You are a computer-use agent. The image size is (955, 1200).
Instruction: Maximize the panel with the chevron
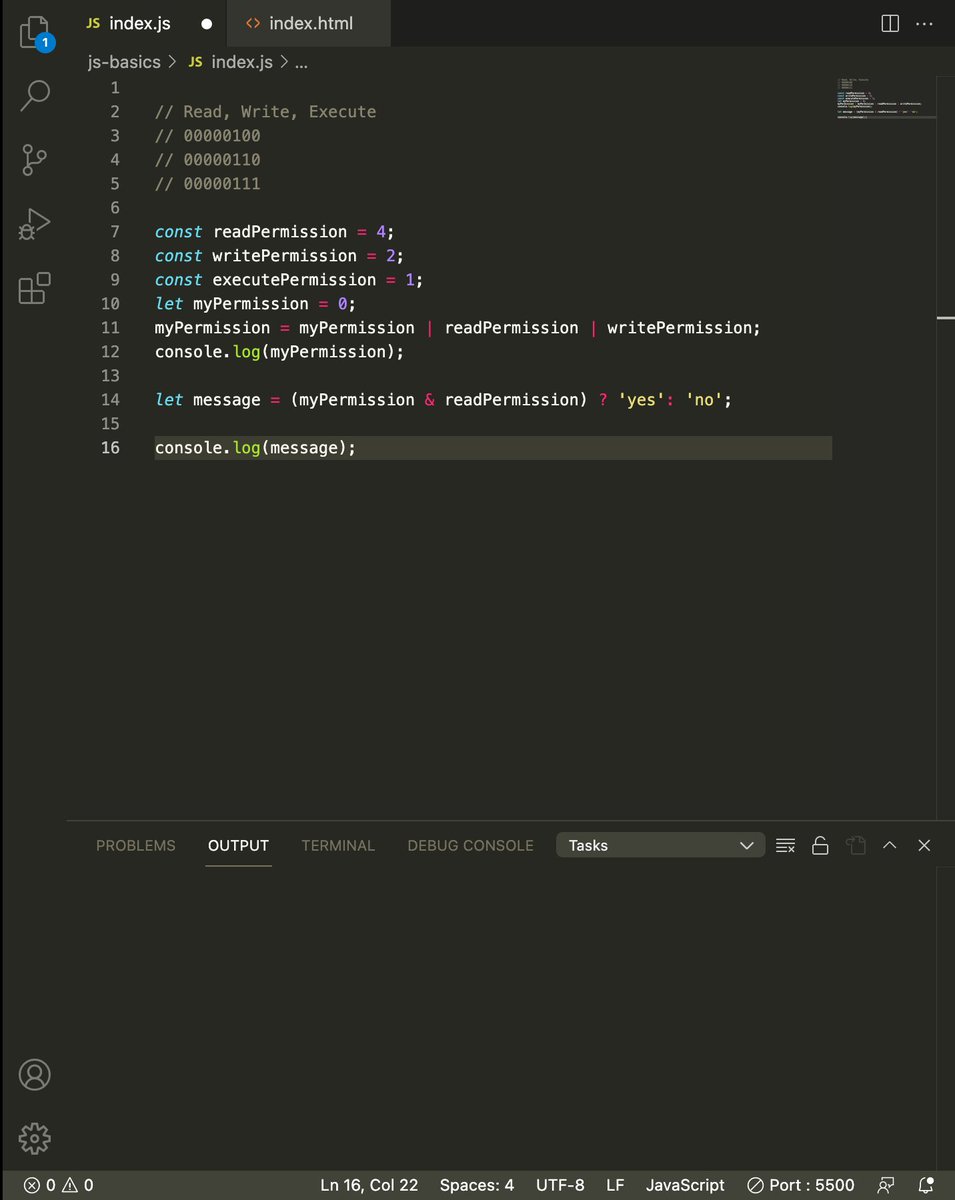click(x=889, y=845)
